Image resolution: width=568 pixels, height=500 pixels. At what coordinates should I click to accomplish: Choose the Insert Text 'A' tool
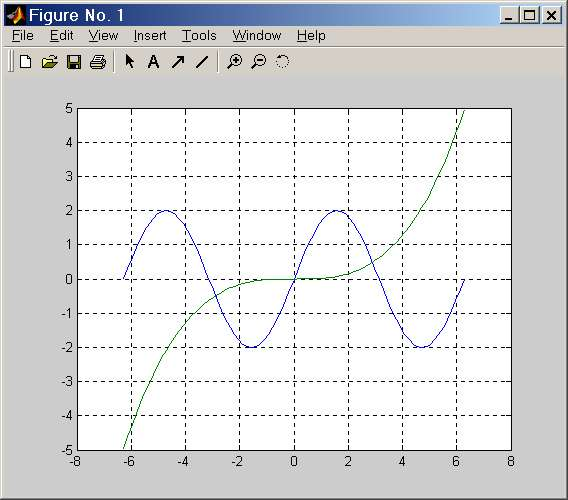click(x=153, y=62)
